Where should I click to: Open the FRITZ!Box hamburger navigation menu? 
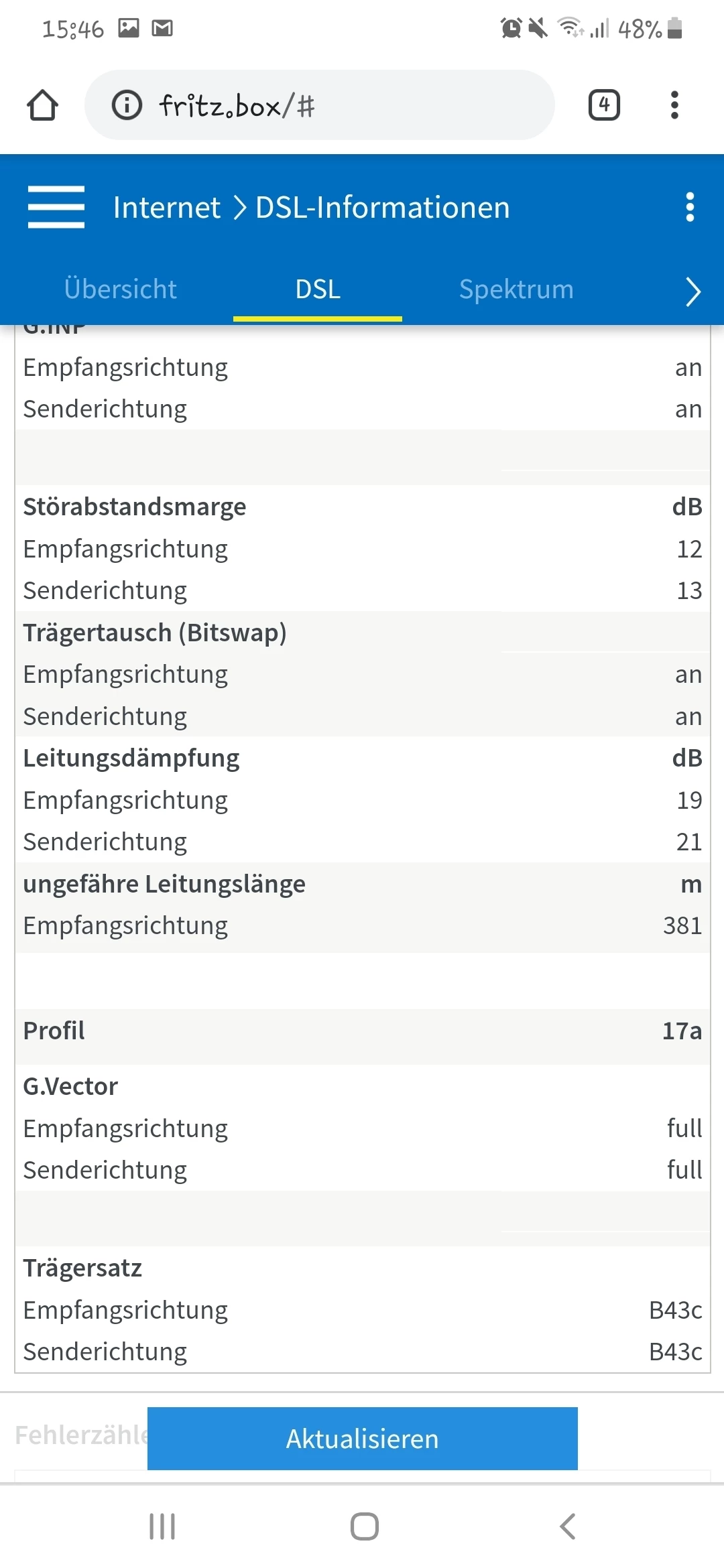point(56,207)
